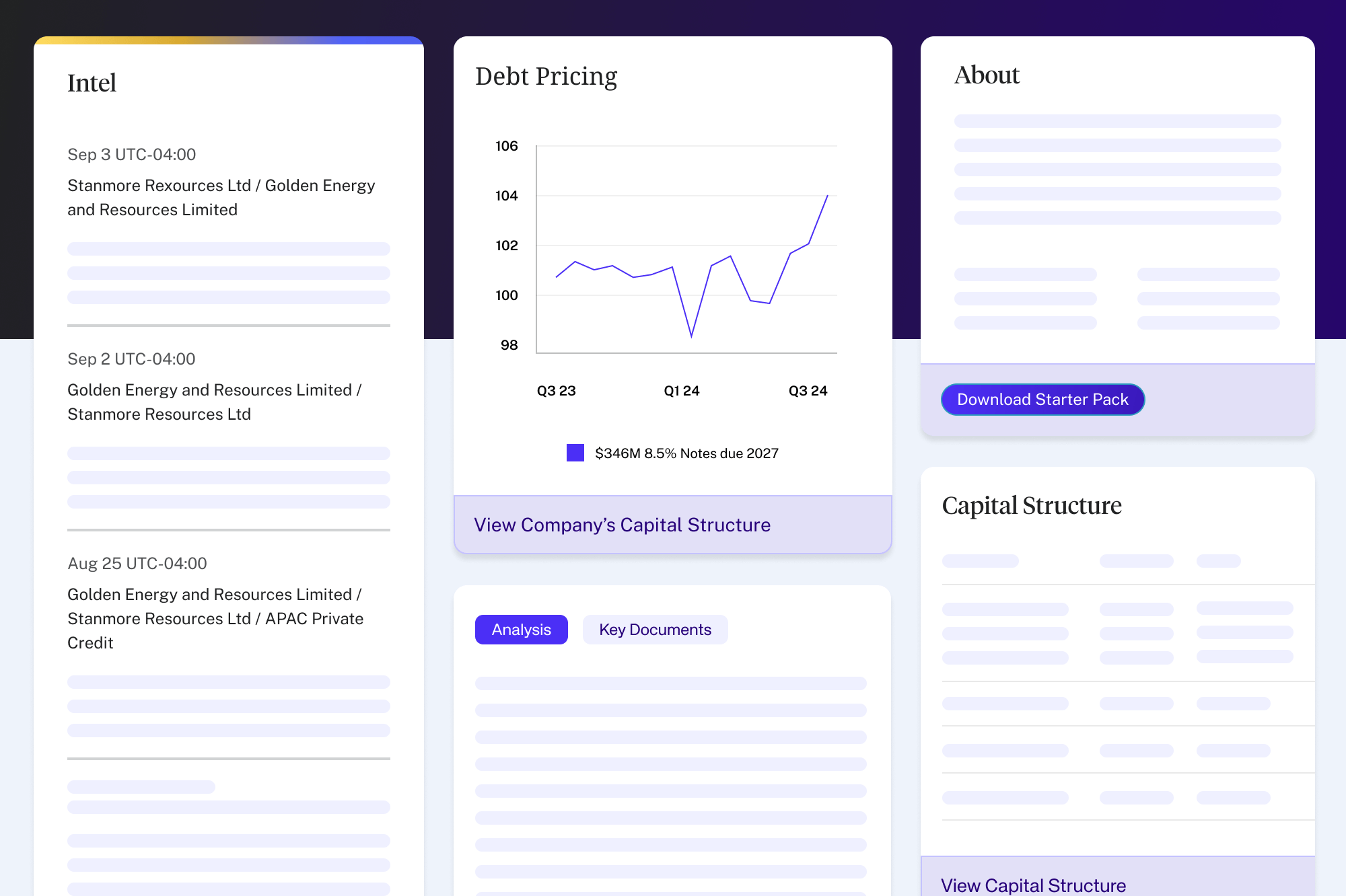Click the 106 y-axis label on chart
Screen dimensions: 1346x896
pos(507,146)
